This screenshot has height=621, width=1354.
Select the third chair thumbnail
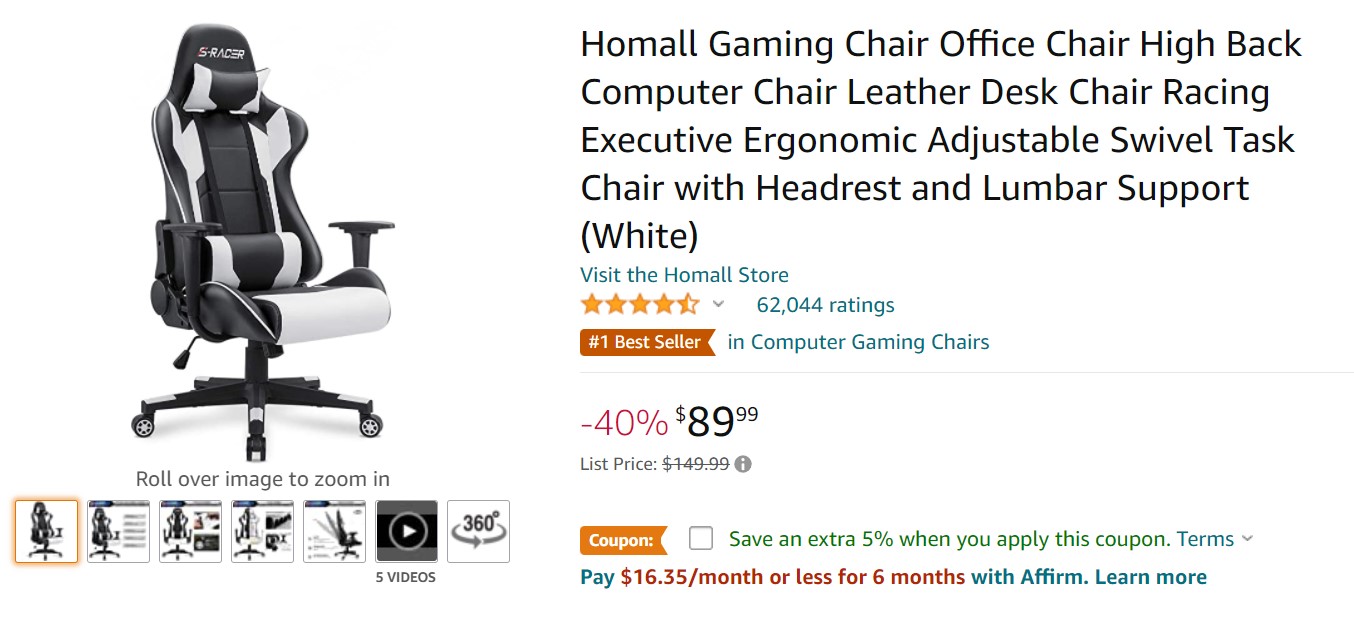pyautogui.click(x=190, y=531)
